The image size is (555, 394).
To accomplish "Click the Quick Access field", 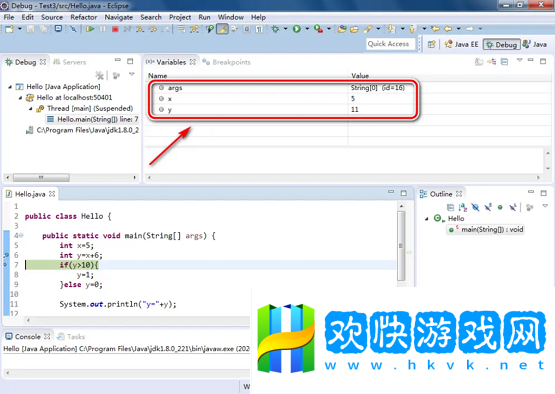I will point(390,44).
